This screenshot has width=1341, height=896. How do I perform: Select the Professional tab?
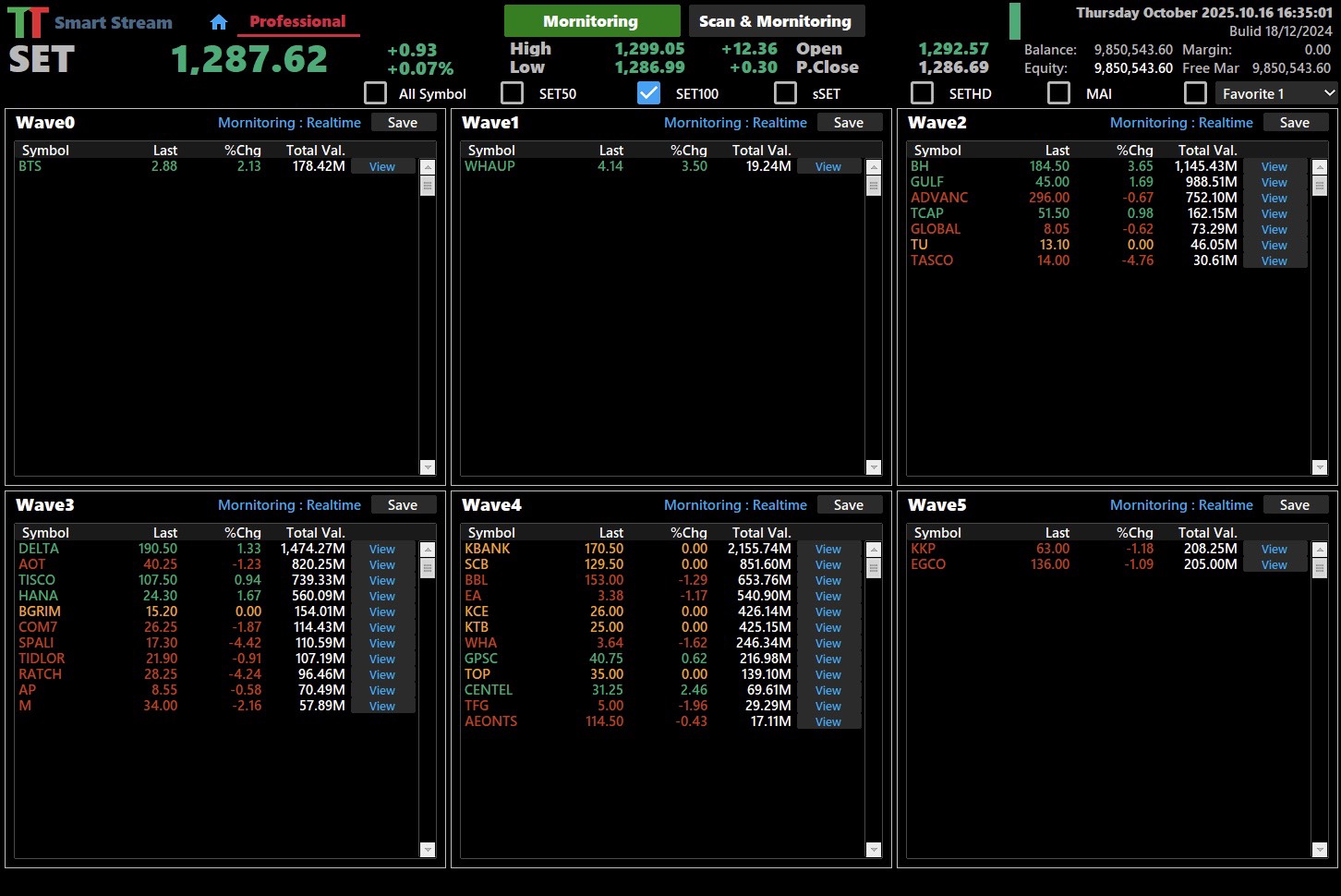(x=297, y=21)
